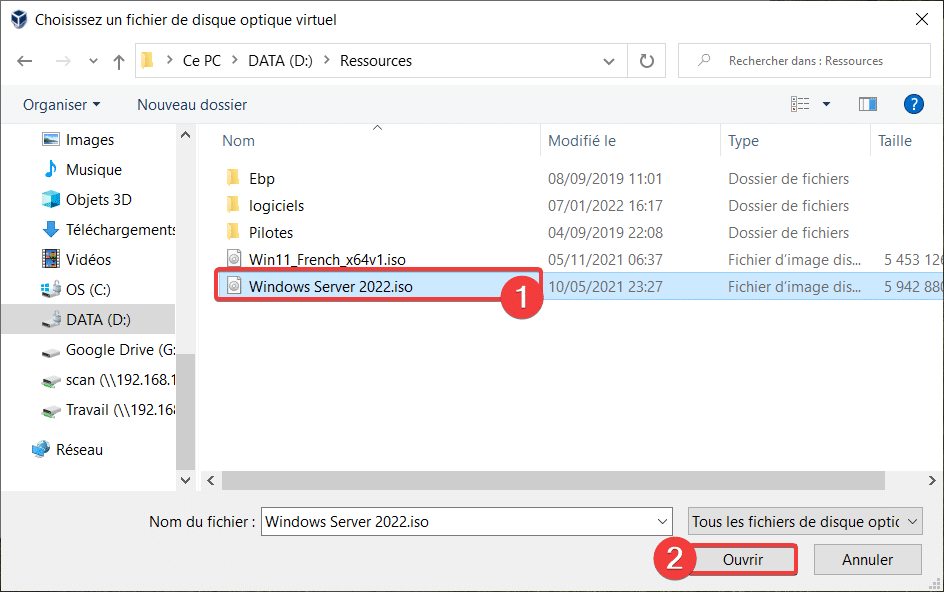Viewport: 944px width, 592px height.
Task: Expand the file name dropdown arrow
Action: pos(662,522)
